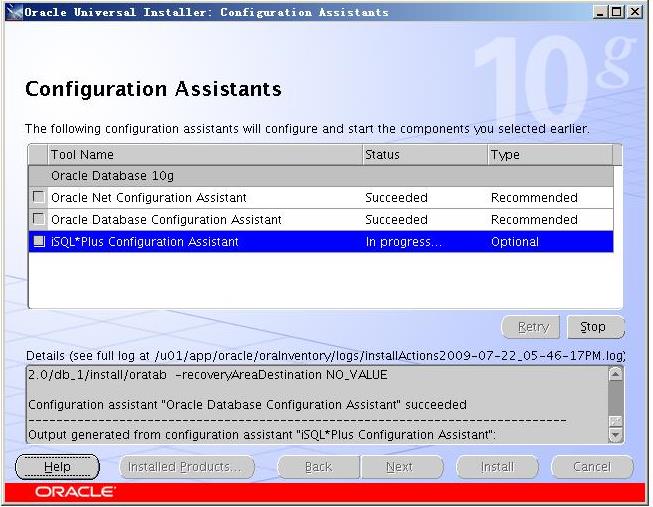This screenshot has width=653, height=507.
Task: Click the Status column header
Action: point(425,155)
